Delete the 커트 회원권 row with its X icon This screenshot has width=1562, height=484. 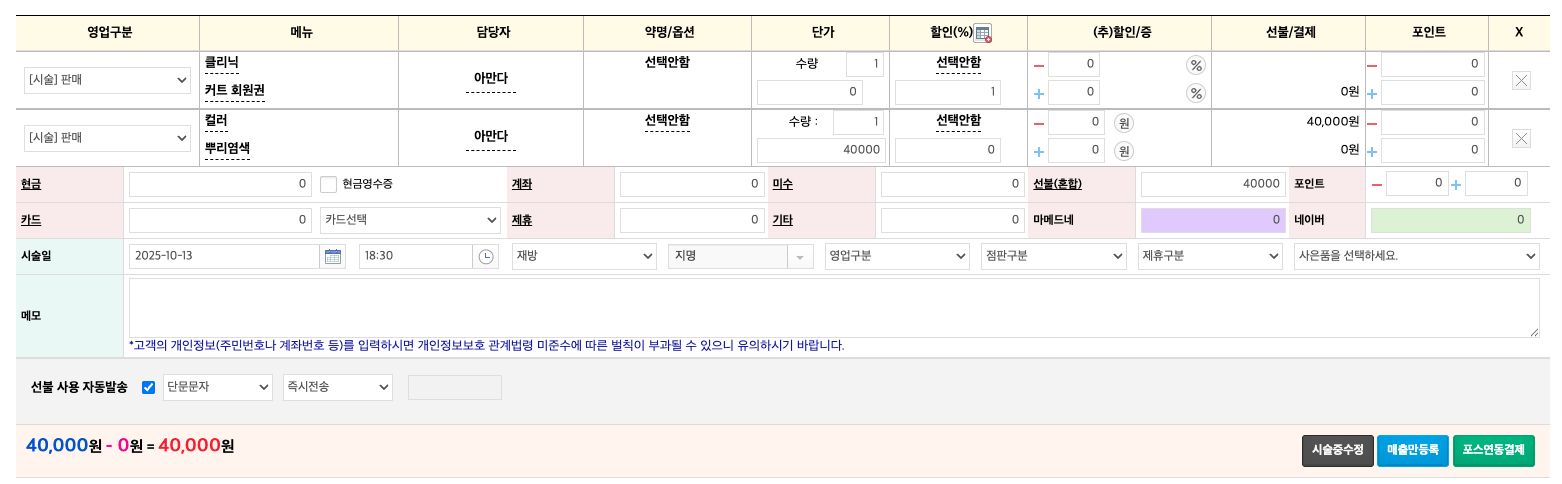1521,80
